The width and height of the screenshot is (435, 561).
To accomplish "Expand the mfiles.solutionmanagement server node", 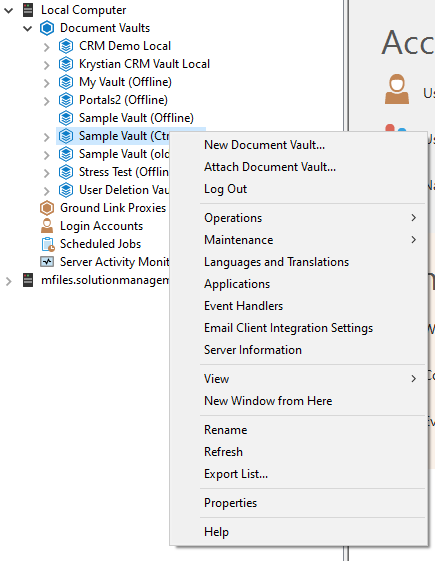I will (9, 281).
